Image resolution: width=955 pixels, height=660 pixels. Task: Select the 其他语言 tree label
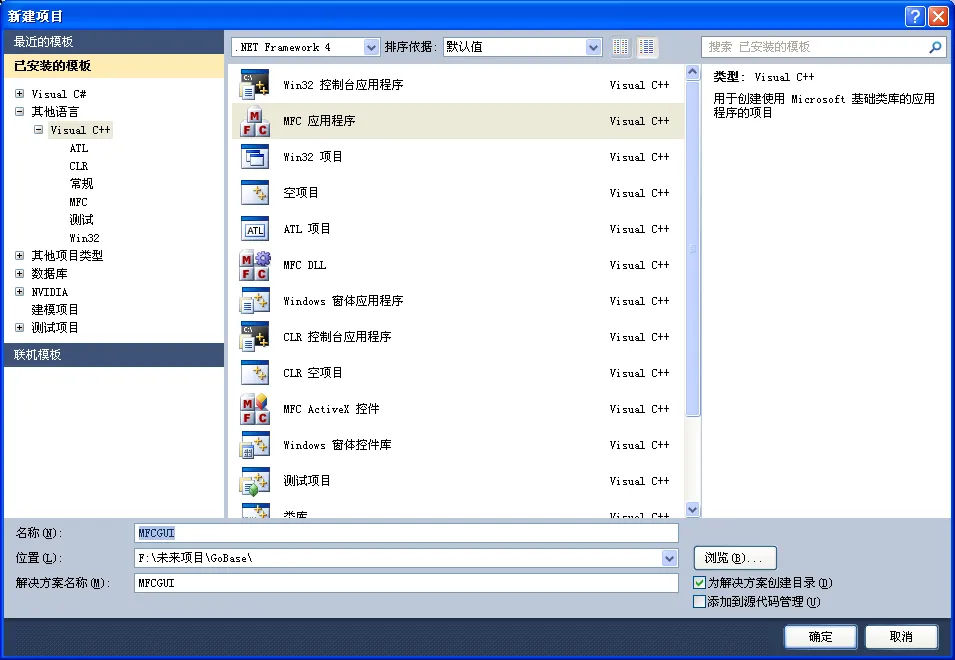pyautogui.click(x=55, y=111)
